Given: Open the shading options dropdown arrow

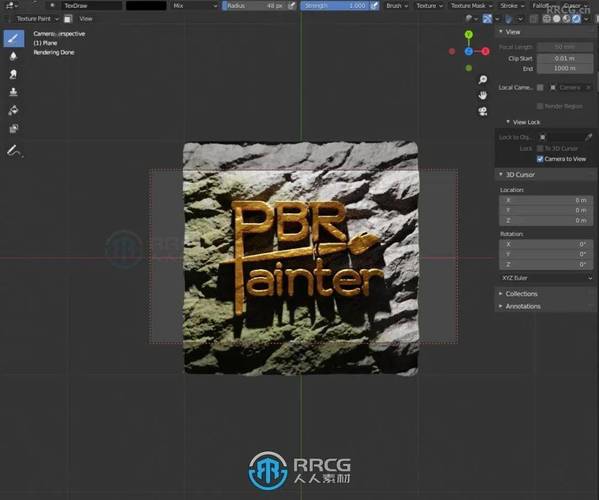Looking at the screenshot, I should coord(586,19).
